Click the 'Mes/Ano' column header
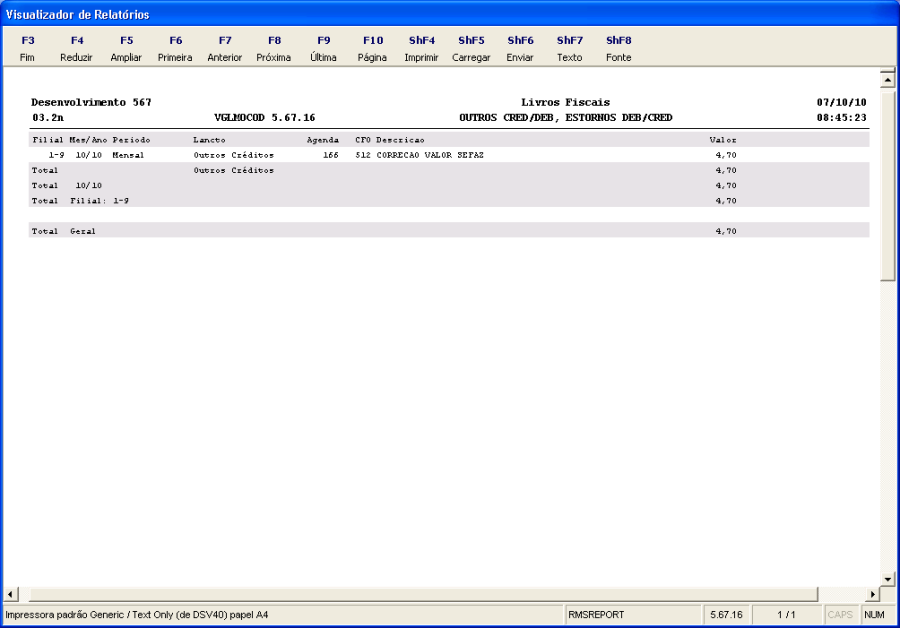900x628 pixels. pyautogui.click(x=88, y=139)
